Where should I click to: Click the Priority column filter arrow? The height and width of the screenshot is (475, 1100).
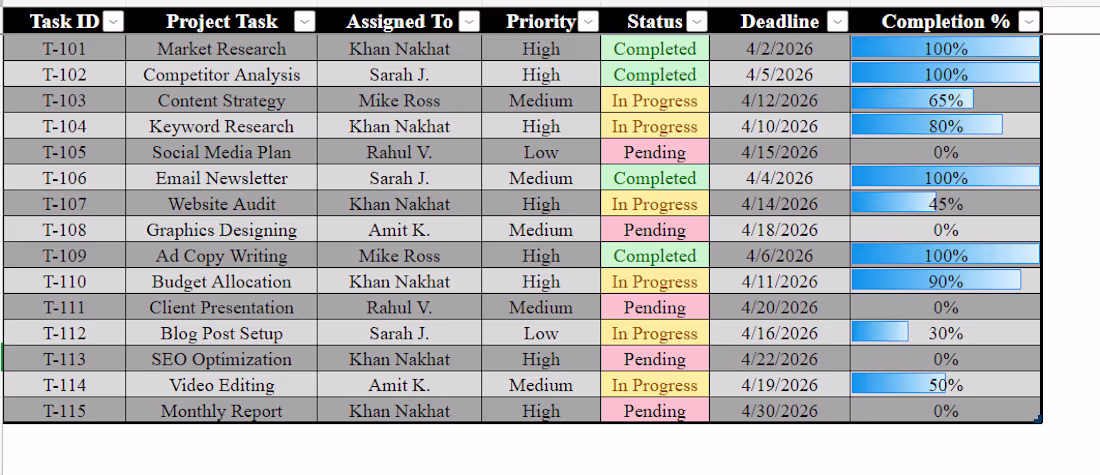point(589,22)
